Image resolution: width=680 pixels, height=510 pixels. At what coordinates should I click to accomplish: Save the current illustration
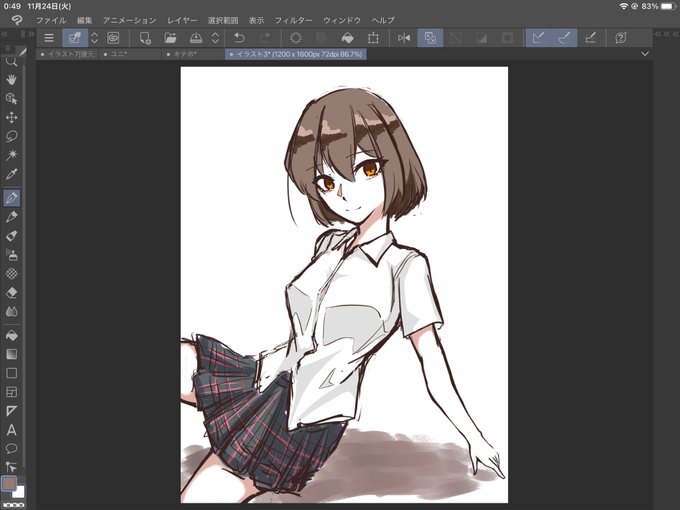[x=196, y=38]
